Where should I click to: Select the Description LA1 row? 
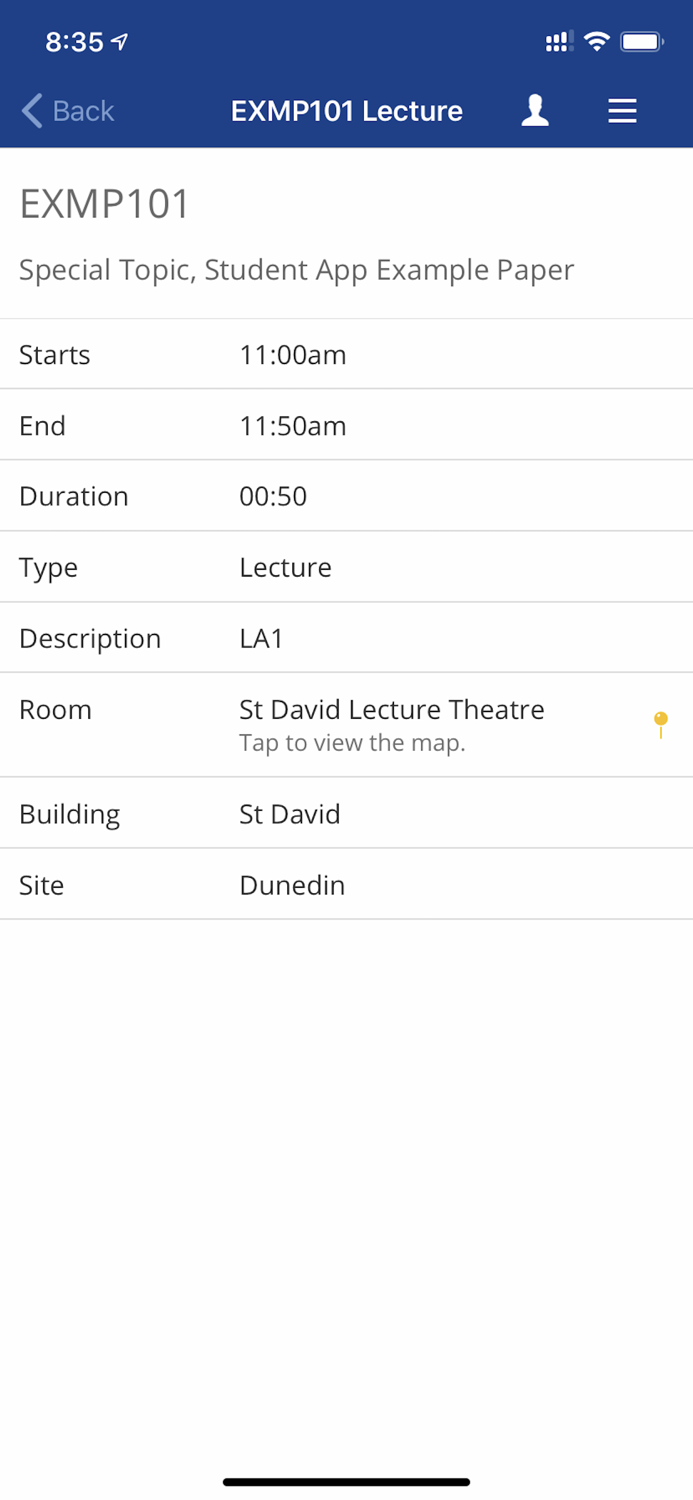[346, 638]
